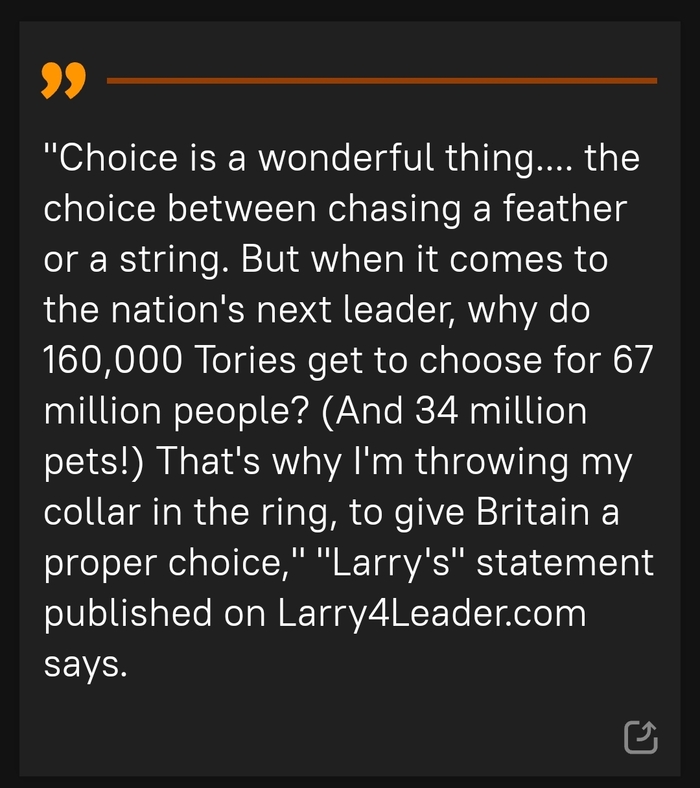Click the share icon on the quote card

coord(640,736)
